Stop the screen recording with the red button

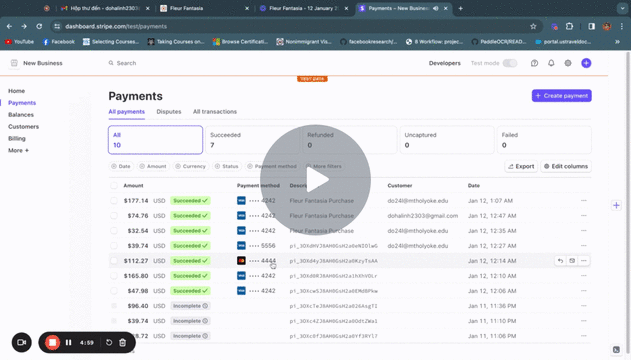tap(52, 342)
